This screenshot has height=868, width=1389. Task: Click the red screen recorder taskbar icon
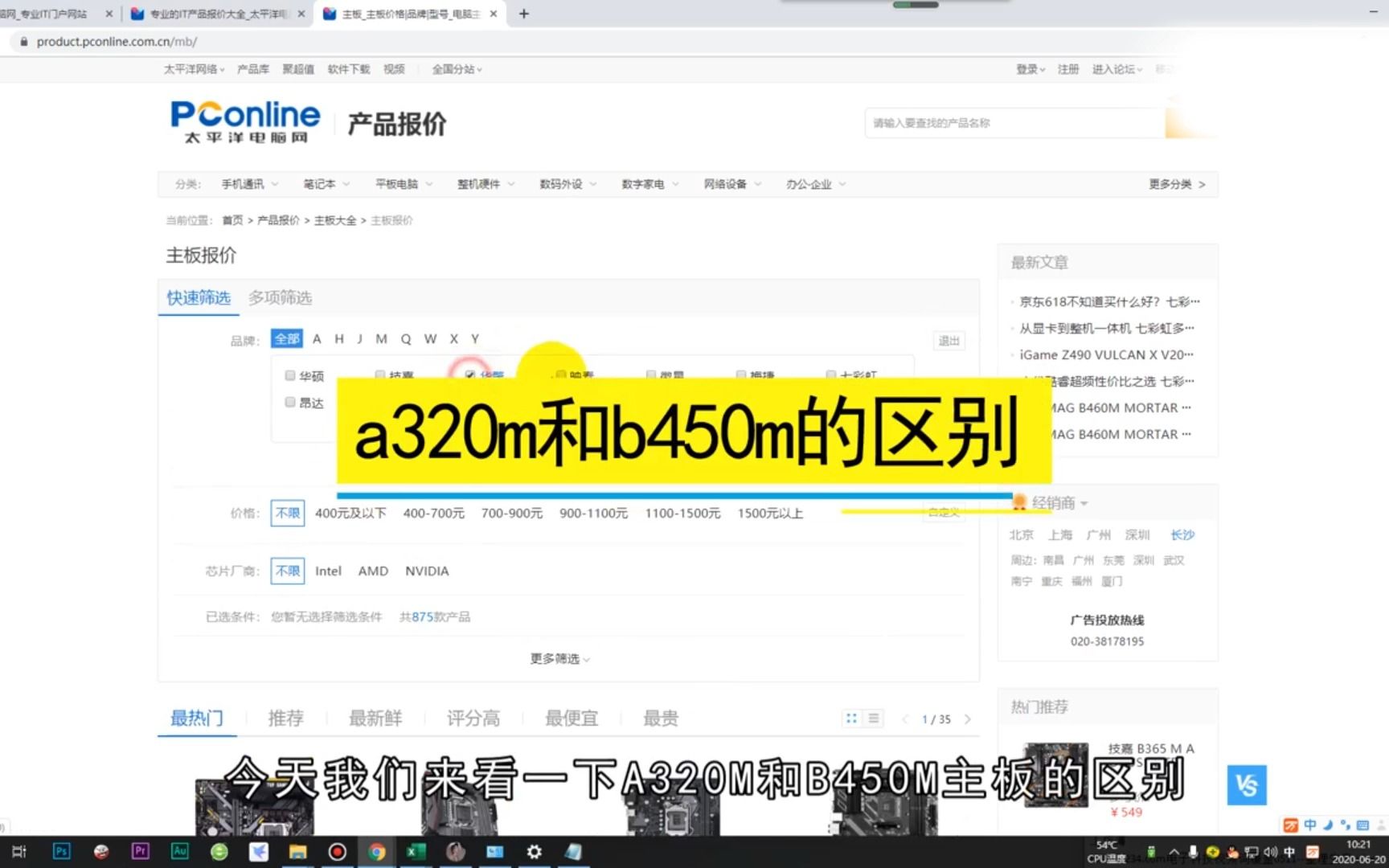[337, 851]
